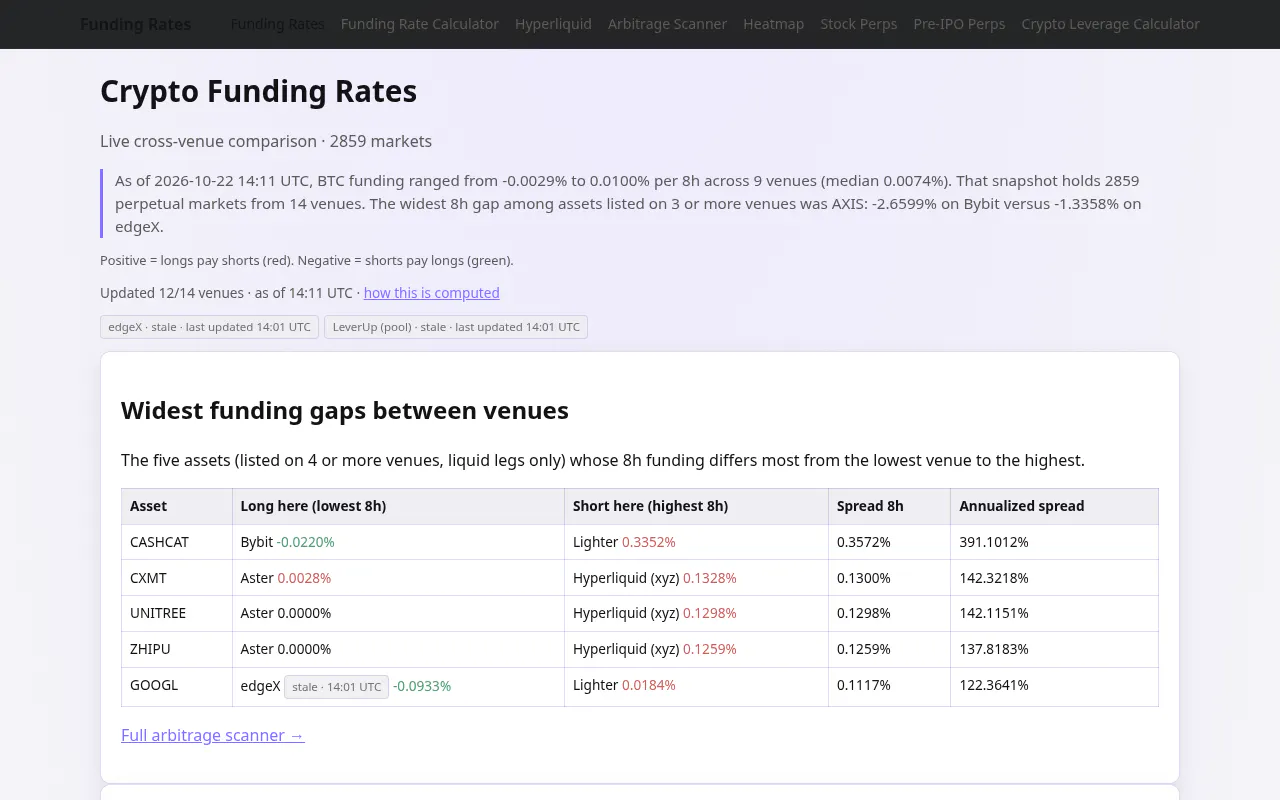1280x800 pixels.
Task: Open the Funding Rates nav link beside Funding Rate Calculator
Action: pos(278,24)
